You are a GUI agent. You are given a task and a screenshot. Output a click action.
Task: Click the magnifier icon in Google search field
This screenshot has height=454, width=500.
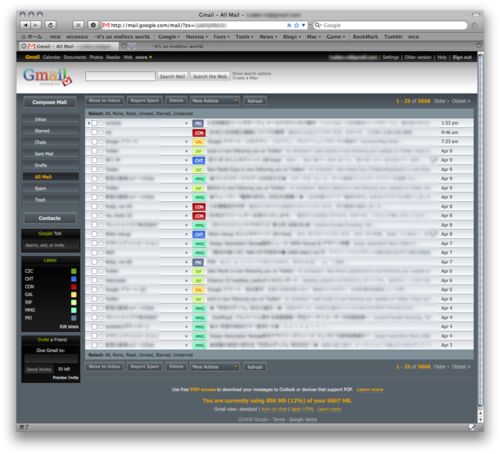tap(318, 25)
